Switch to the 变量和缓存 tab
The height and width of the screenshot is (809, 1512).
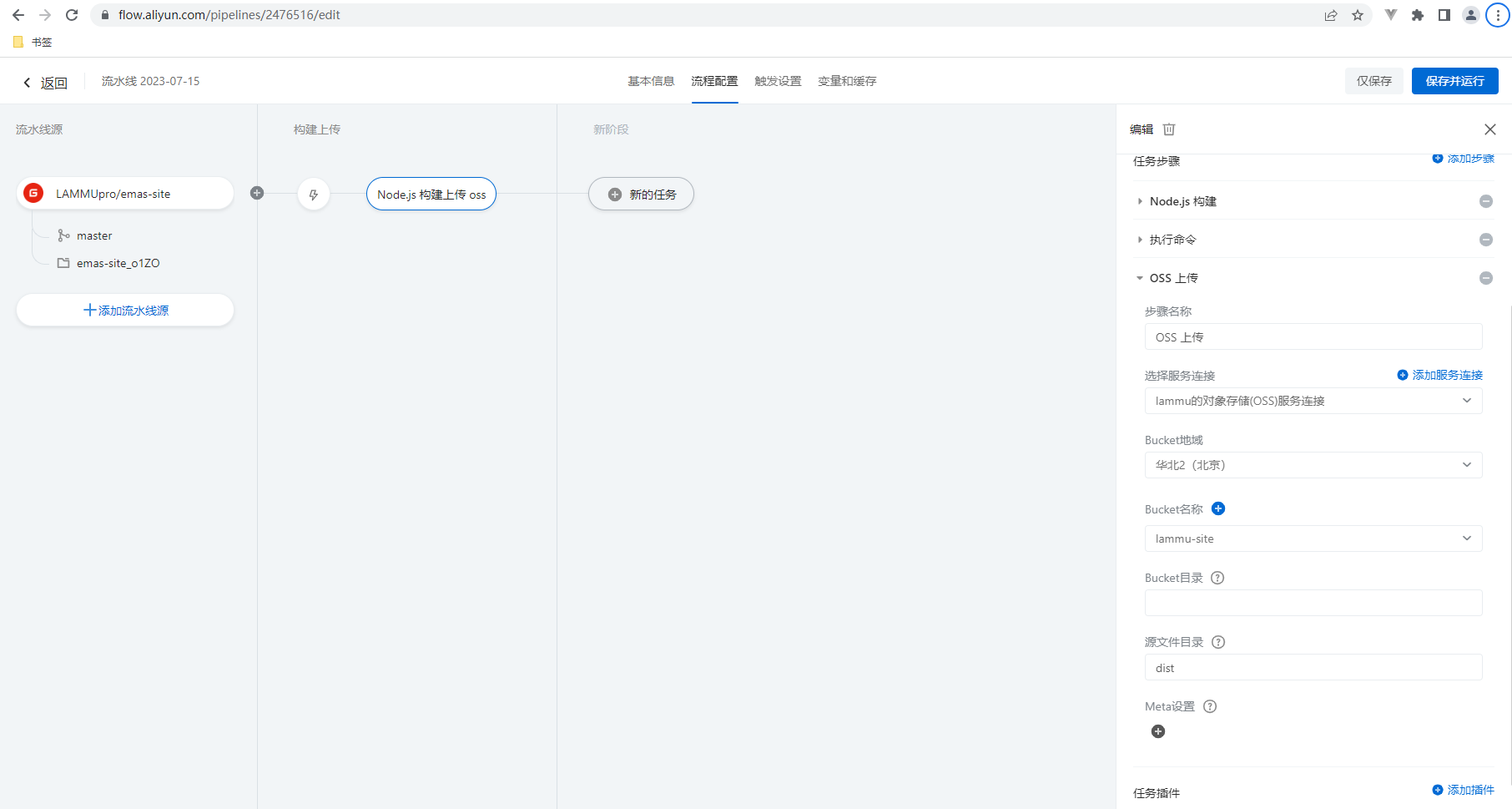(847, 81)
